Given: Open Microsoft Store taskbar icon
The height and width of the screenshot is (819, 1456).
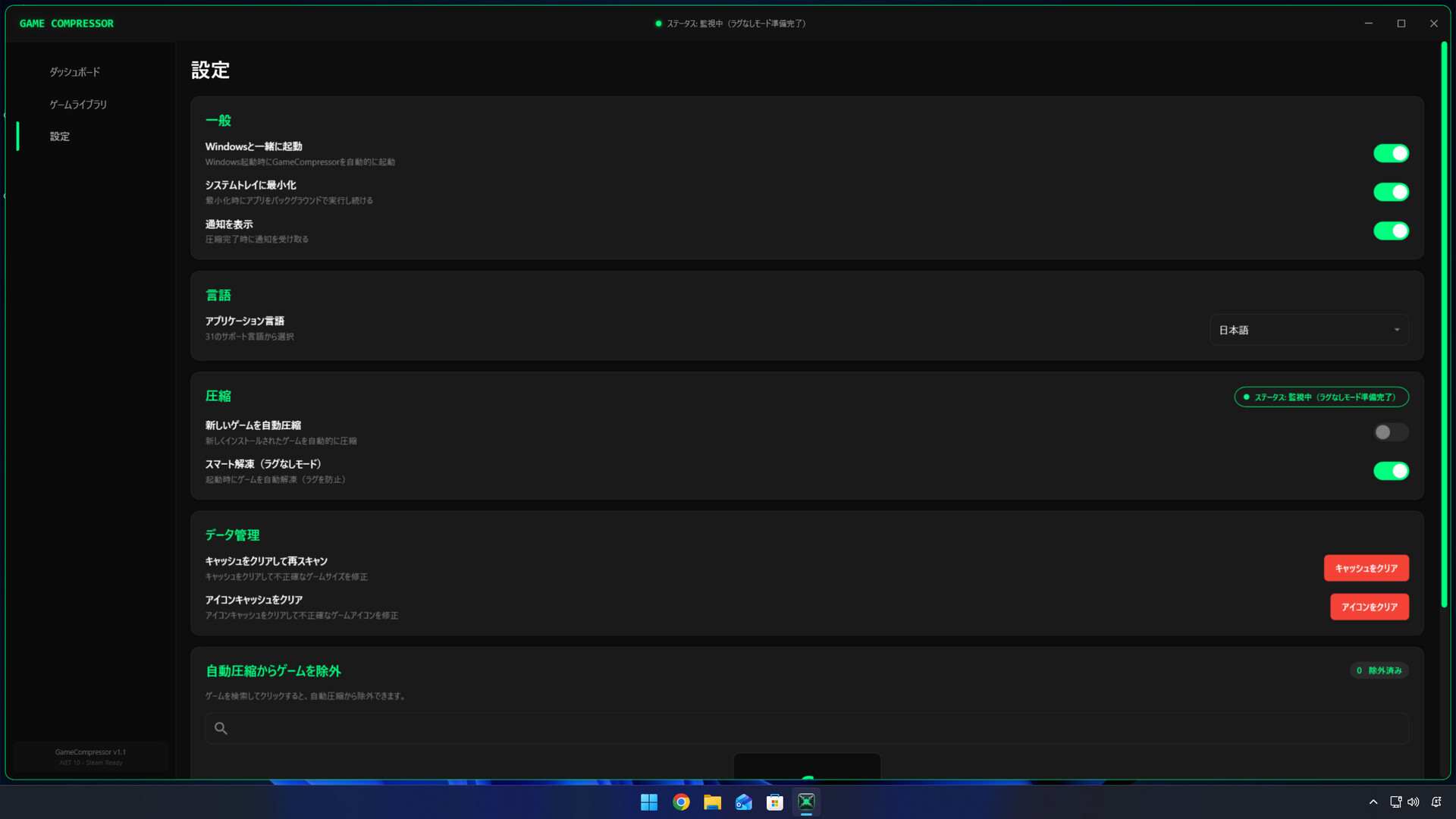Looking at the screenshot, I should (x=774, y=802).
